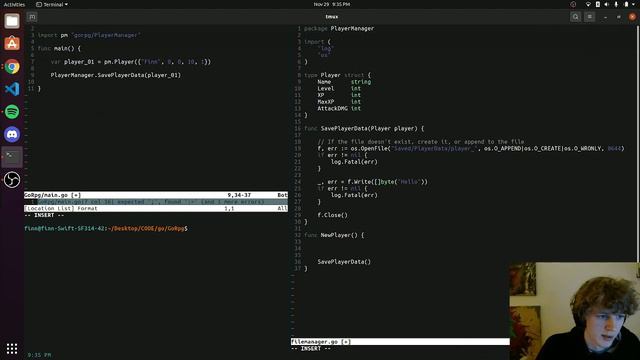Viewport: 640px width, 360px height.
Task: Click the package PlayerManager line
Action: coord(339,29)
